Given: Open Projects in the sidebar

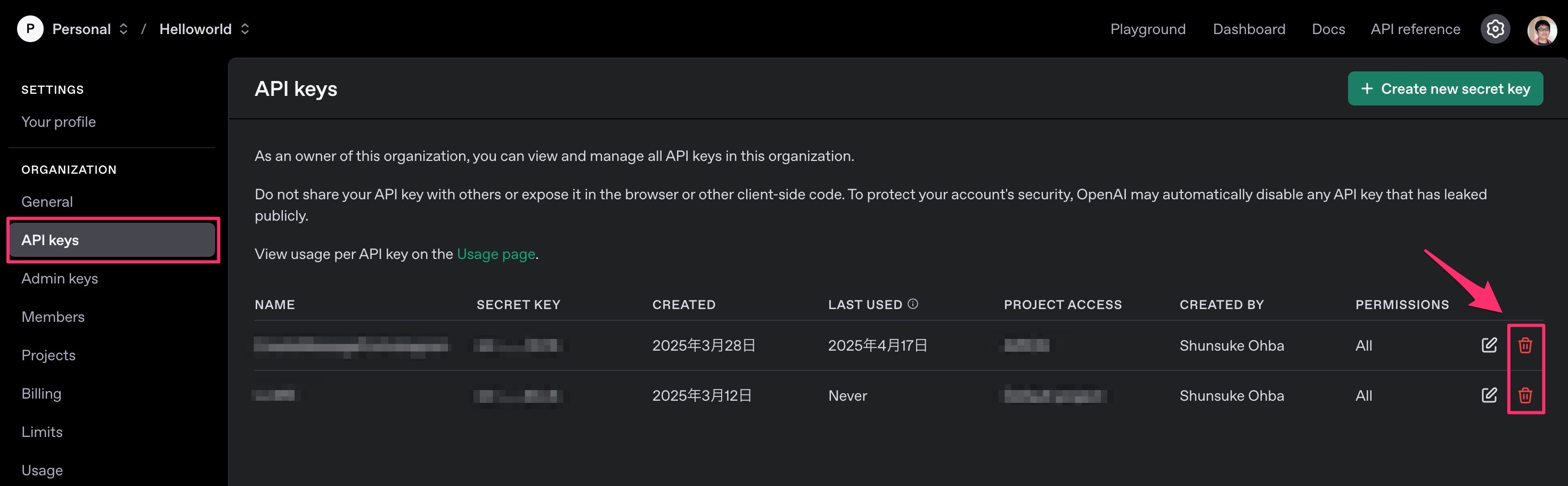Looking at the screenshot, I should (x=48, y=355).
